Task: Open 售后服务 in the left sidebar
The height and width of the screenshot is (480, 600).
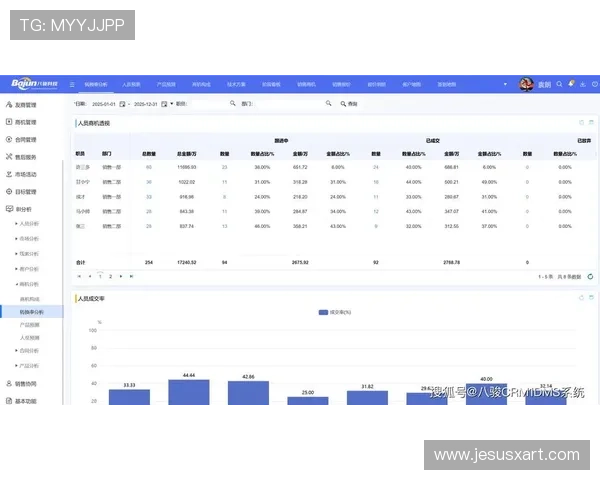Action: pyautogui.click(x=26, y=156)
